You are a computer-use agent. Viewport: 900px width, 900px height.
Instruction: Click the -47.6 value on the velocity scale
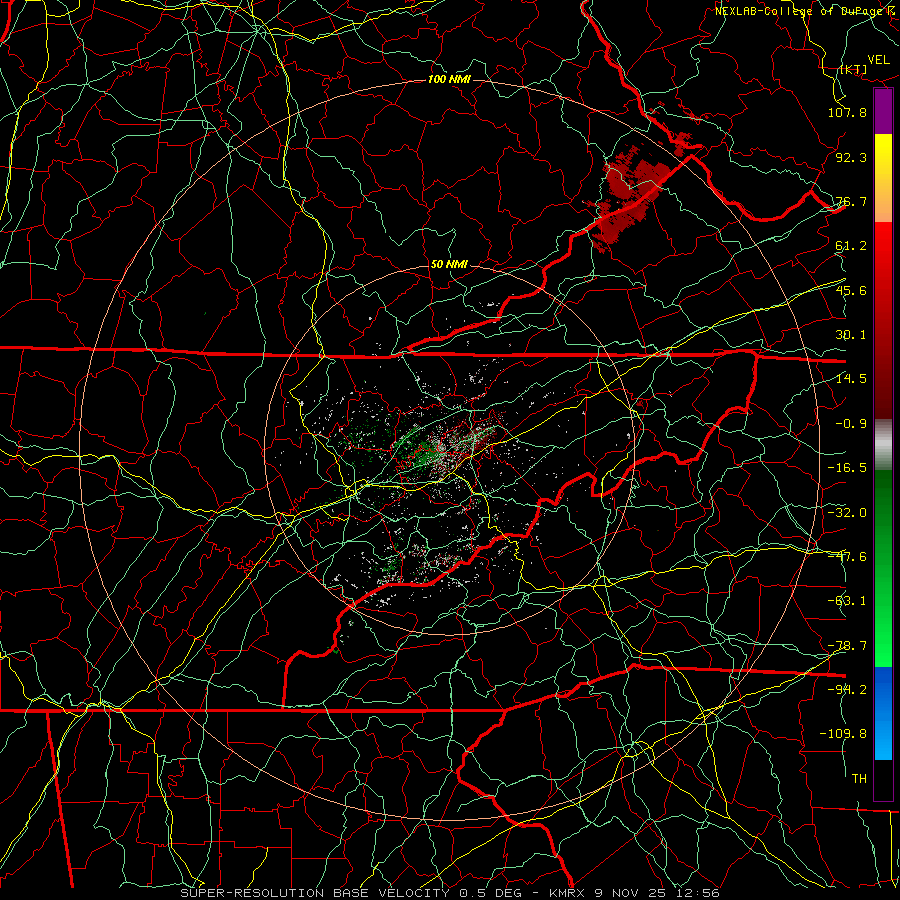(847, 557)
